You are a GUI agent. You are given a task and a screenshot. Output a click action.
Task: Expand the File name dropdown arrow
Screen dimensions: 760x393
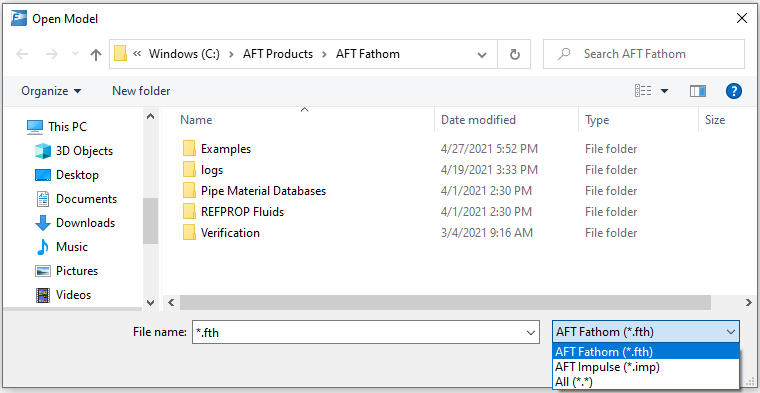(x=531, y=332)
